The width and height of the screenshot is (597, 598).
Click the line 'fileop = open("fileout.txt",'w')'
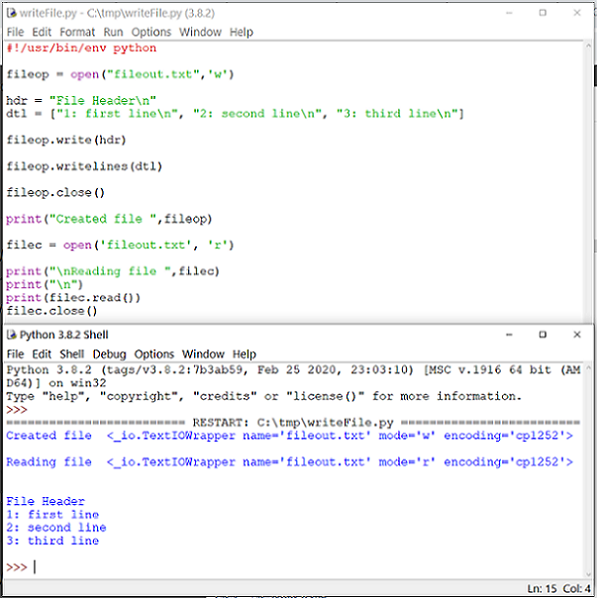pyautogui.click(x=120, y=74)
